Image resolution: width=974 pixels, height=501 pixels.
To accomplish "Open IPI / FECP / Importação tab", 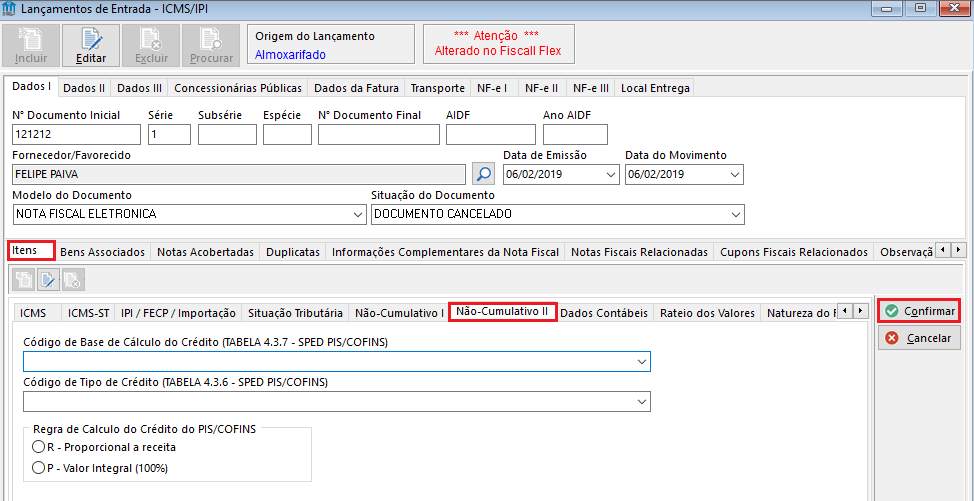I will click(x=178, y=313).
